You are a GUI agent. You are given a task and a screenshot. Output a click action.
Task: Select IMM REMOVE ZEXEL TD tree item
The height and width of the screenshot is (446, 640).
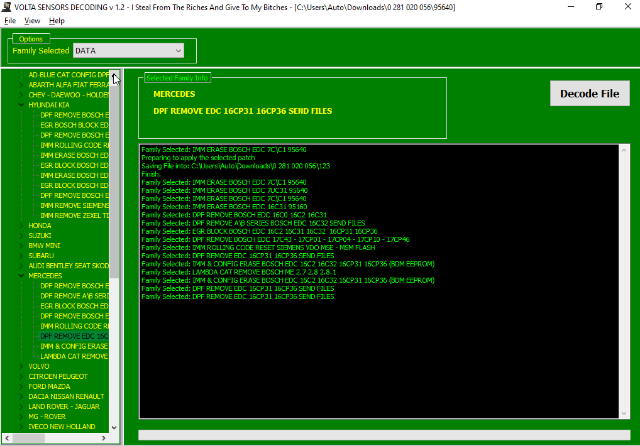click(x=74, y=215)
